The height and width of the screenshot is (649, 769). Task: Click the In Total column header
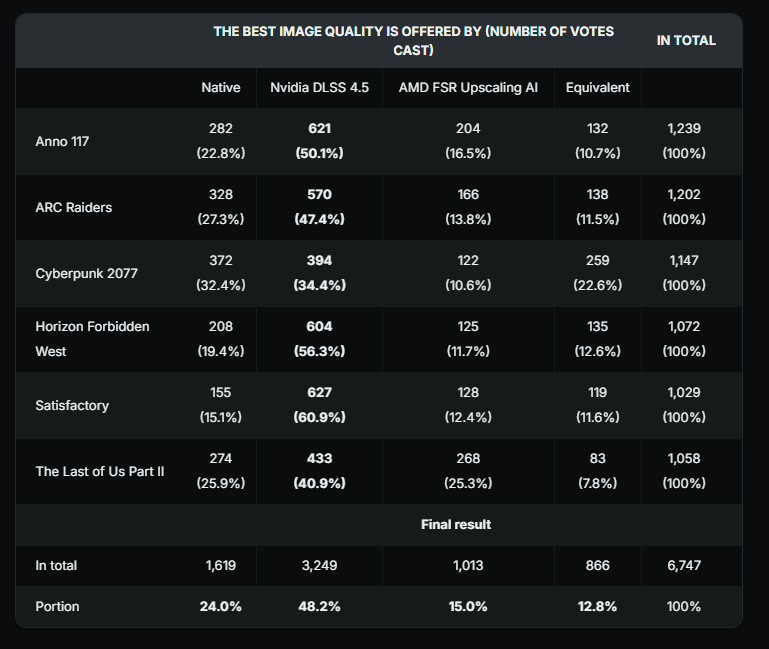click(x=686, y=40)
